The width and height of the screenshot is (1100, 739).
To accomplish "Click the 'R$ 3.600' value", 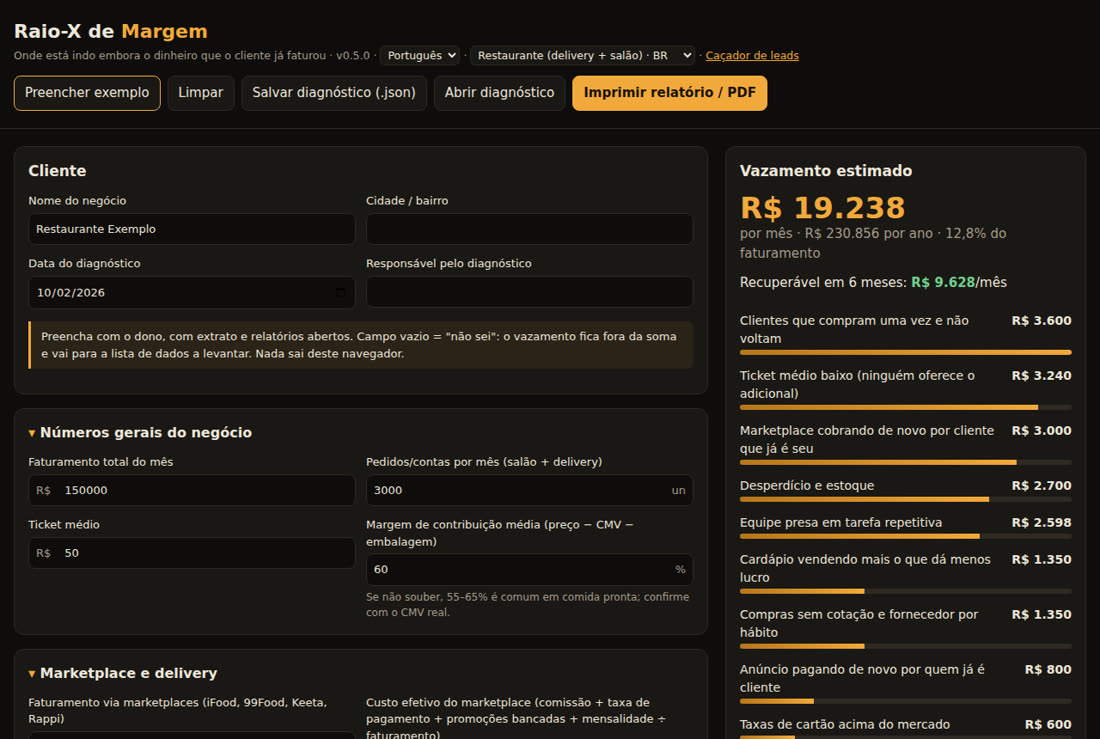I will tap(1041, 321).
